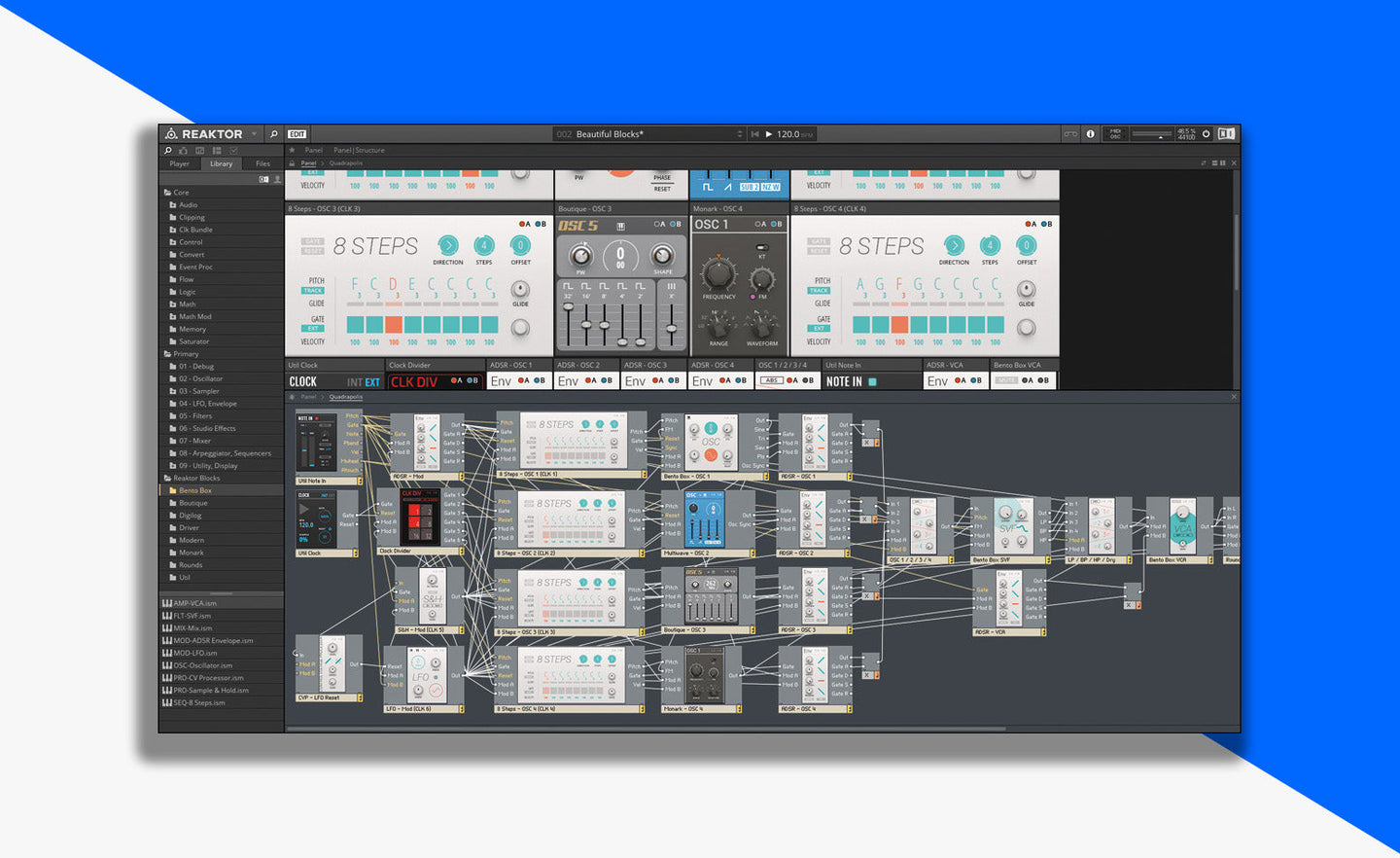Select modulation B on 8 Steps OSC 4

click(x=1046, y=224)
